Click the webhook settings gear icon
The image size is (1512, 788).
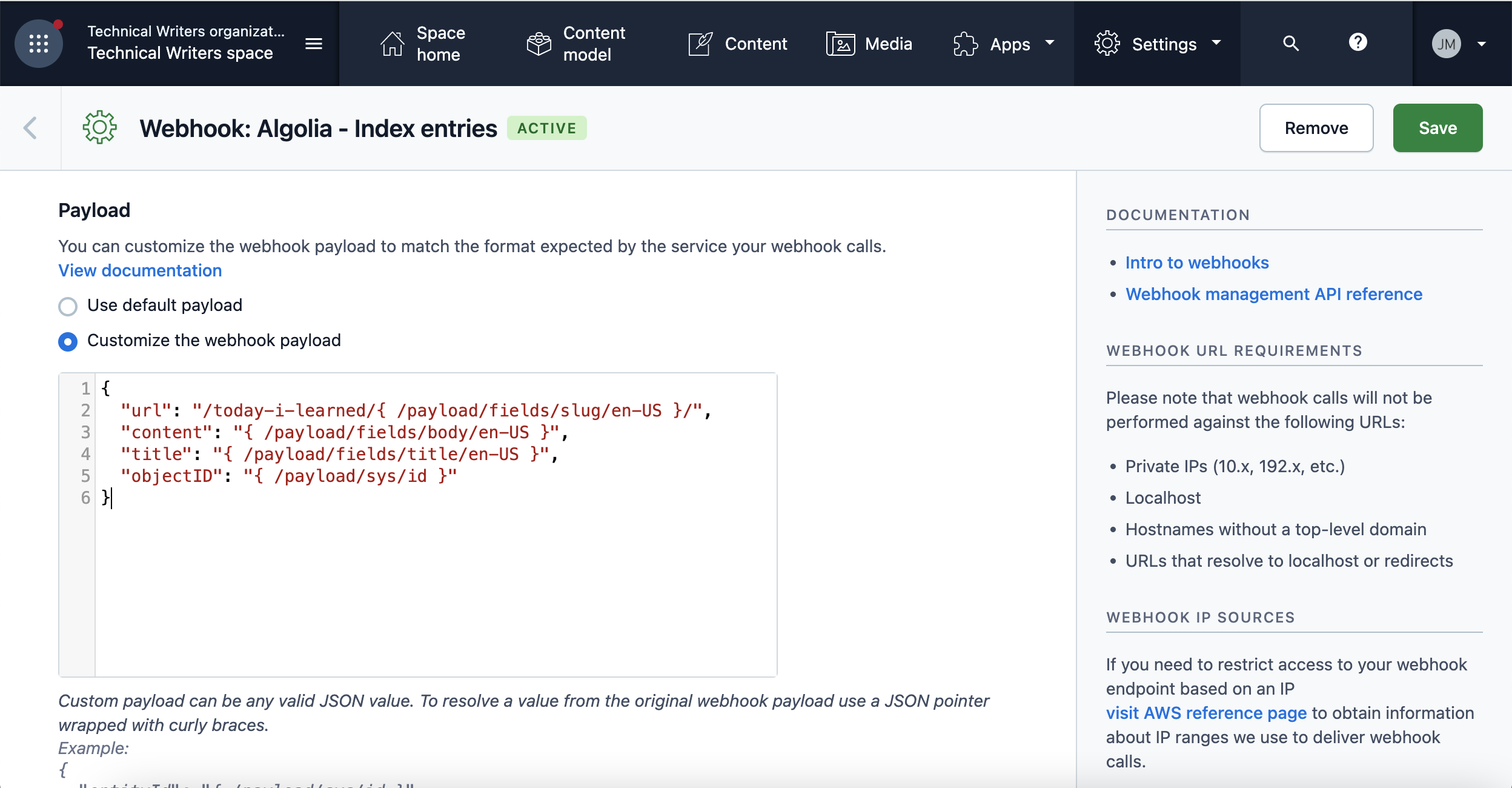pyautogui.click(x=100, y=127)
